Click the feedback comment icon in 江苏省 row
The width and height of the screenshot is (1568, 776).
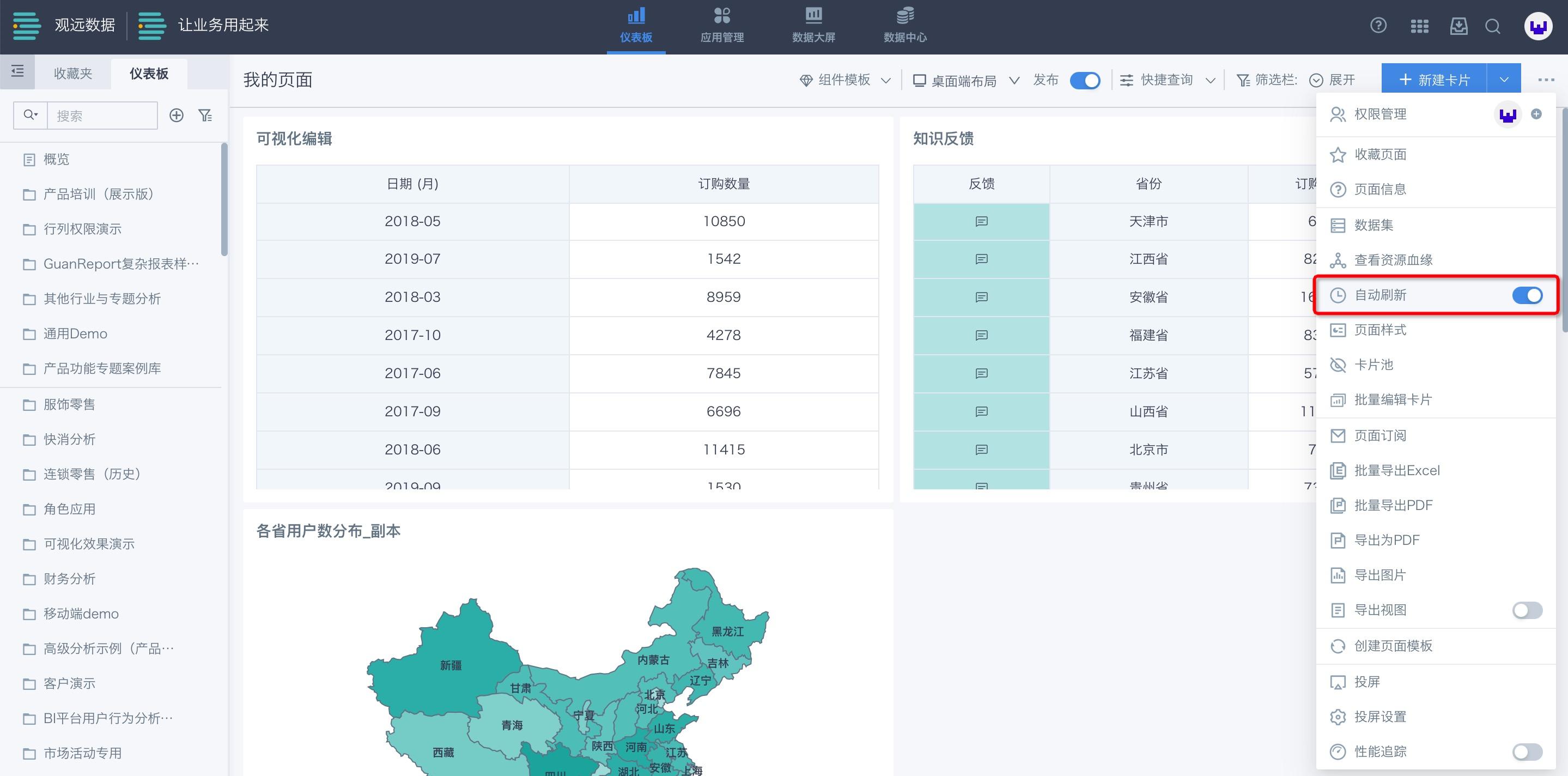(x=981, y=373)
